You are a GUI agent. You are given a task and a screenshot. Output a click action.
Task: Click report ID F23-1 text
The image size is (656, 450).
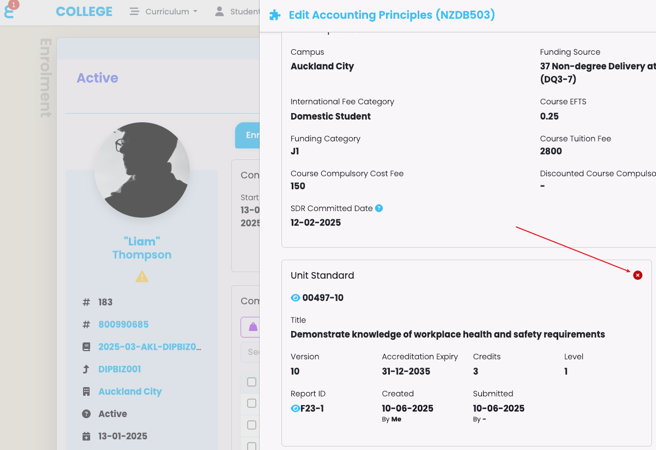[312, 409]
